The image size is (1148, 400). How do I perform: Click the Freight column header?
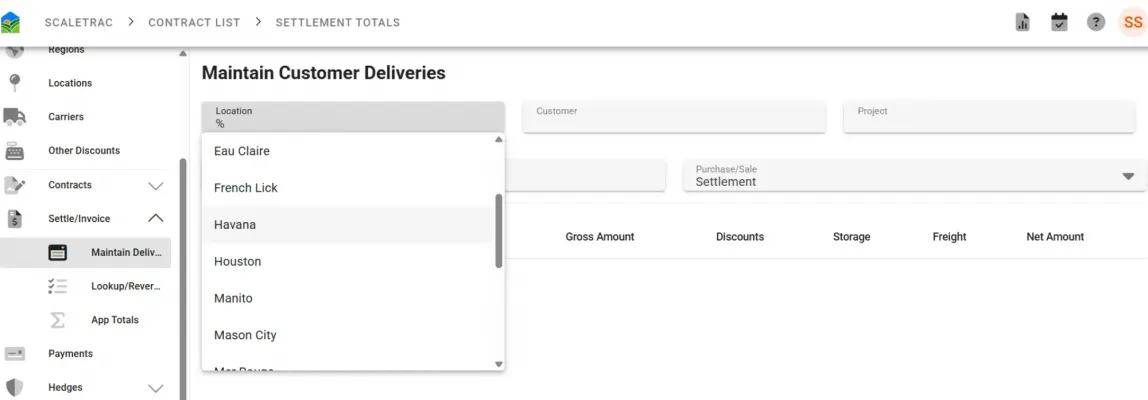click(950, 237)
